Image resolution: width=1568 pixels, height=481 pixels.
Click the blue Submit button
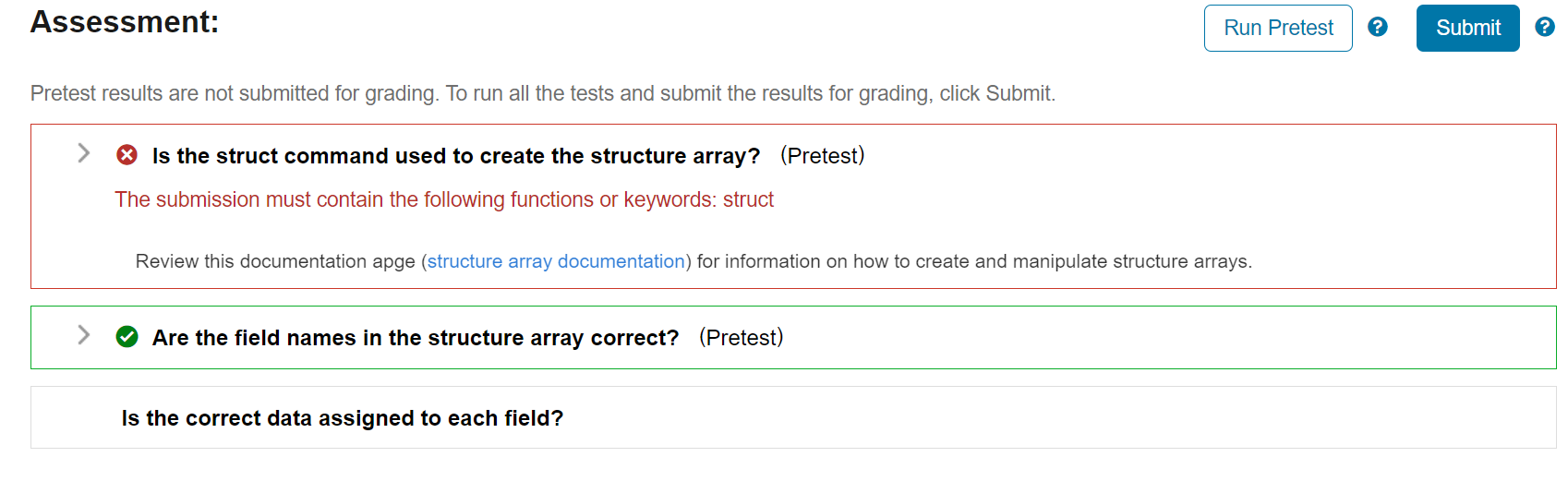click(x=1467, y=29)
